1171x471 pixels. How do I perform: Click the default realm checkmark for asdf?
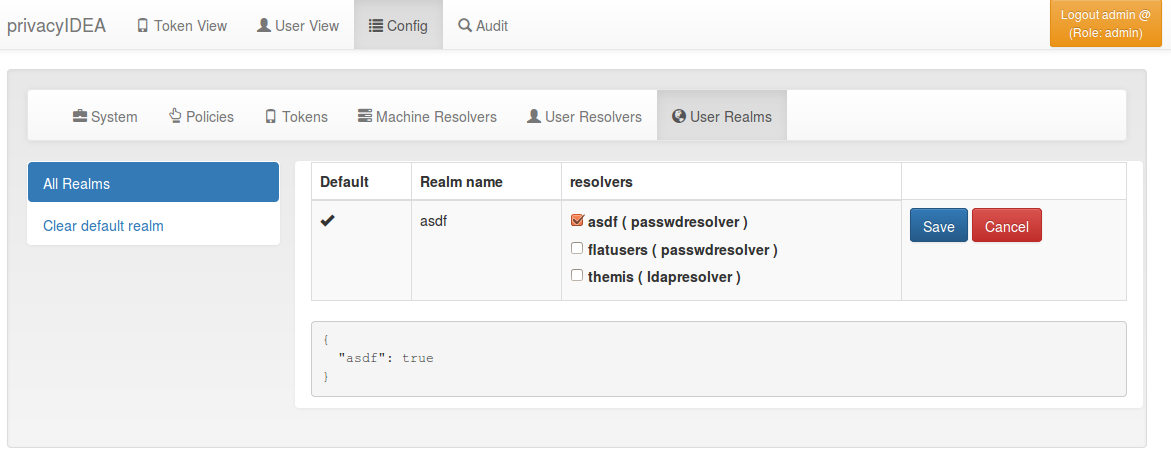click(x=327, y=221)
